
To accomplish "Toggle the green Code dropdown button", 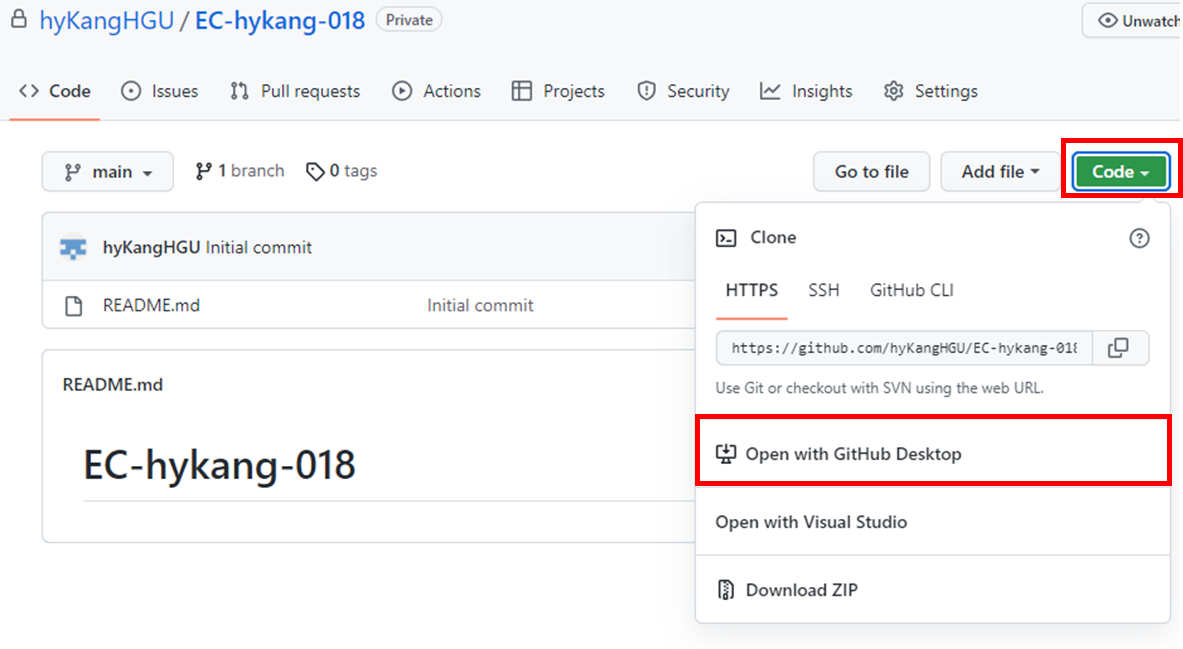I will [x=1120, y=172].
